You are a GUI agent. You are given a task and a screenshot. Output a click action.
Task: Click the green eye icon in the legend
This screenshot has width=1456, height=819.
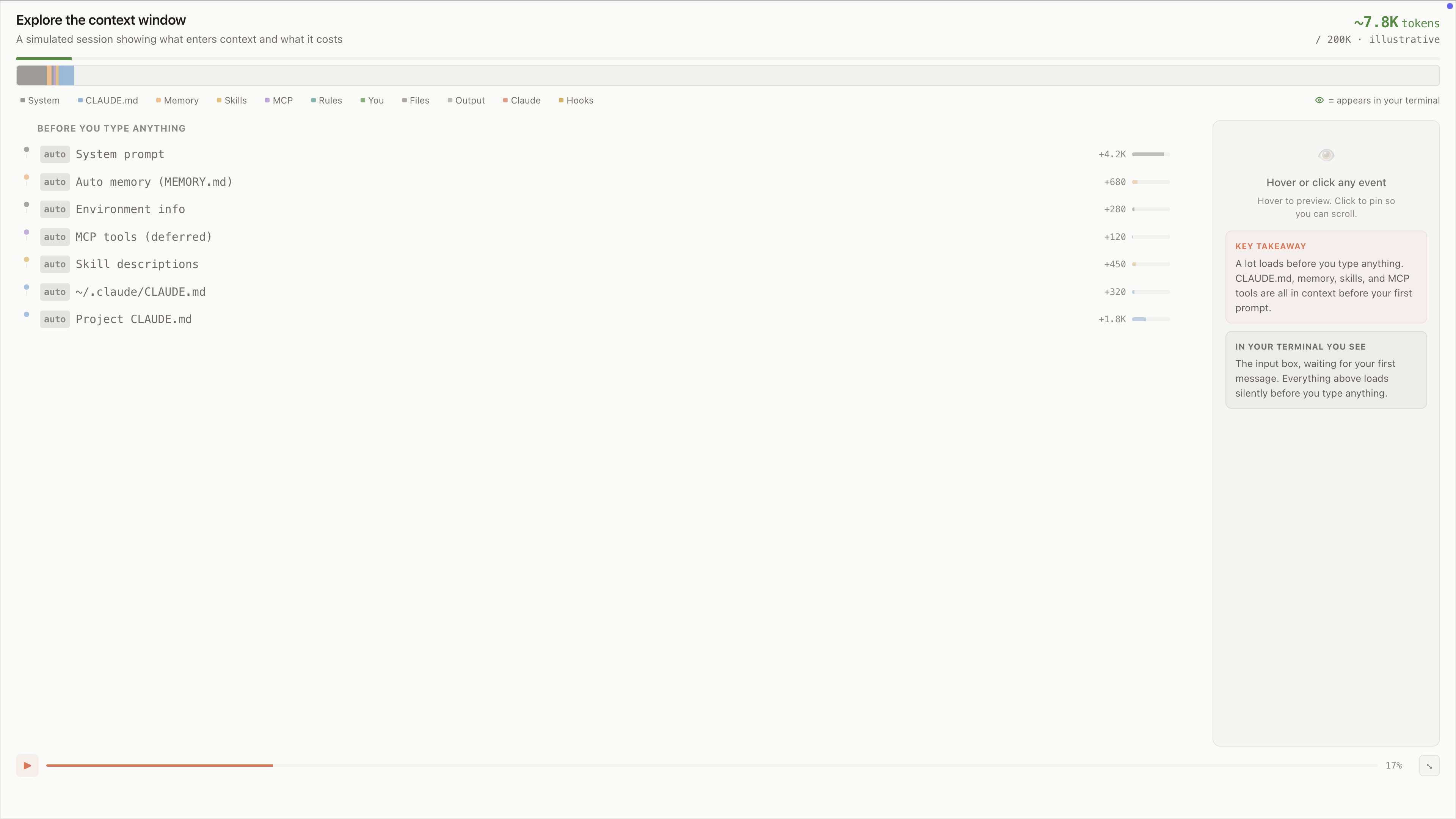[x=1319, y=100]
